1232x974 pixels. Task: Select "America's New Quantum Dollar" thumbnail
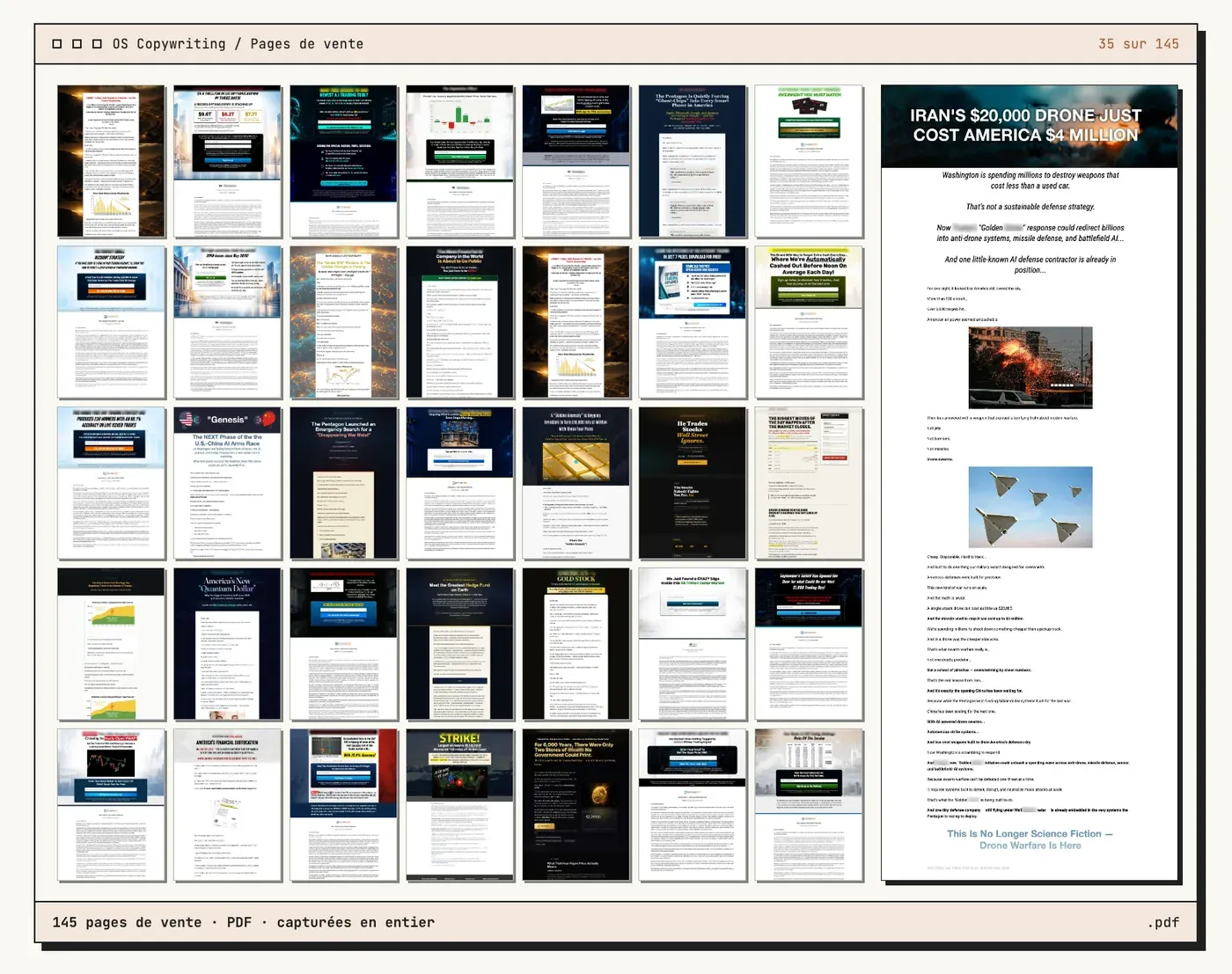click(x=228, y=644)
